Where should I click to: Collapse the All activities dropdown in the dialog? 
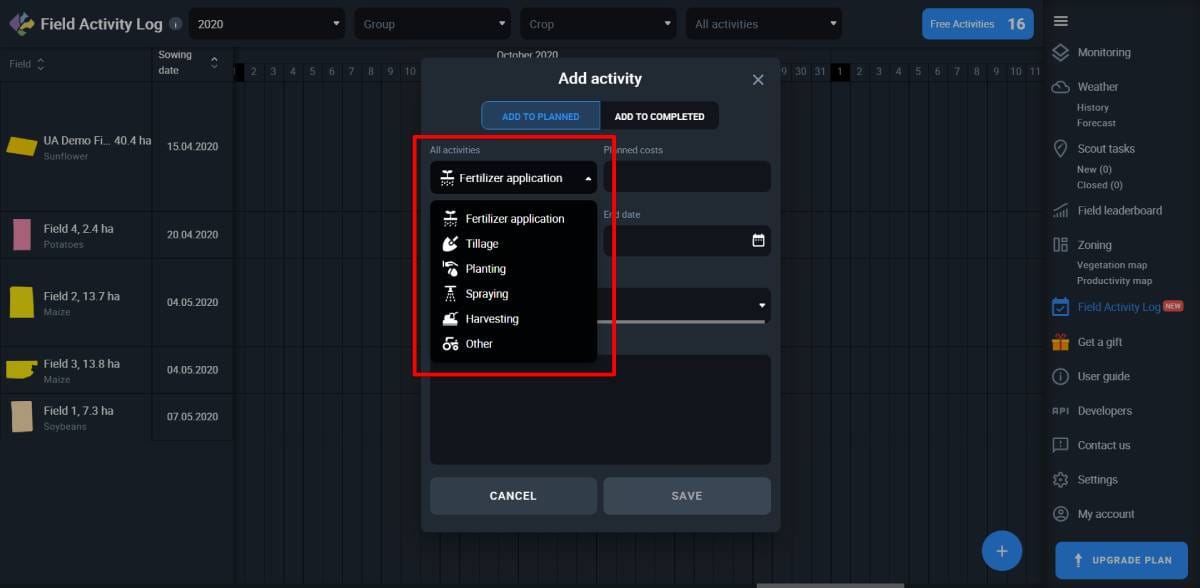(588, 177)
